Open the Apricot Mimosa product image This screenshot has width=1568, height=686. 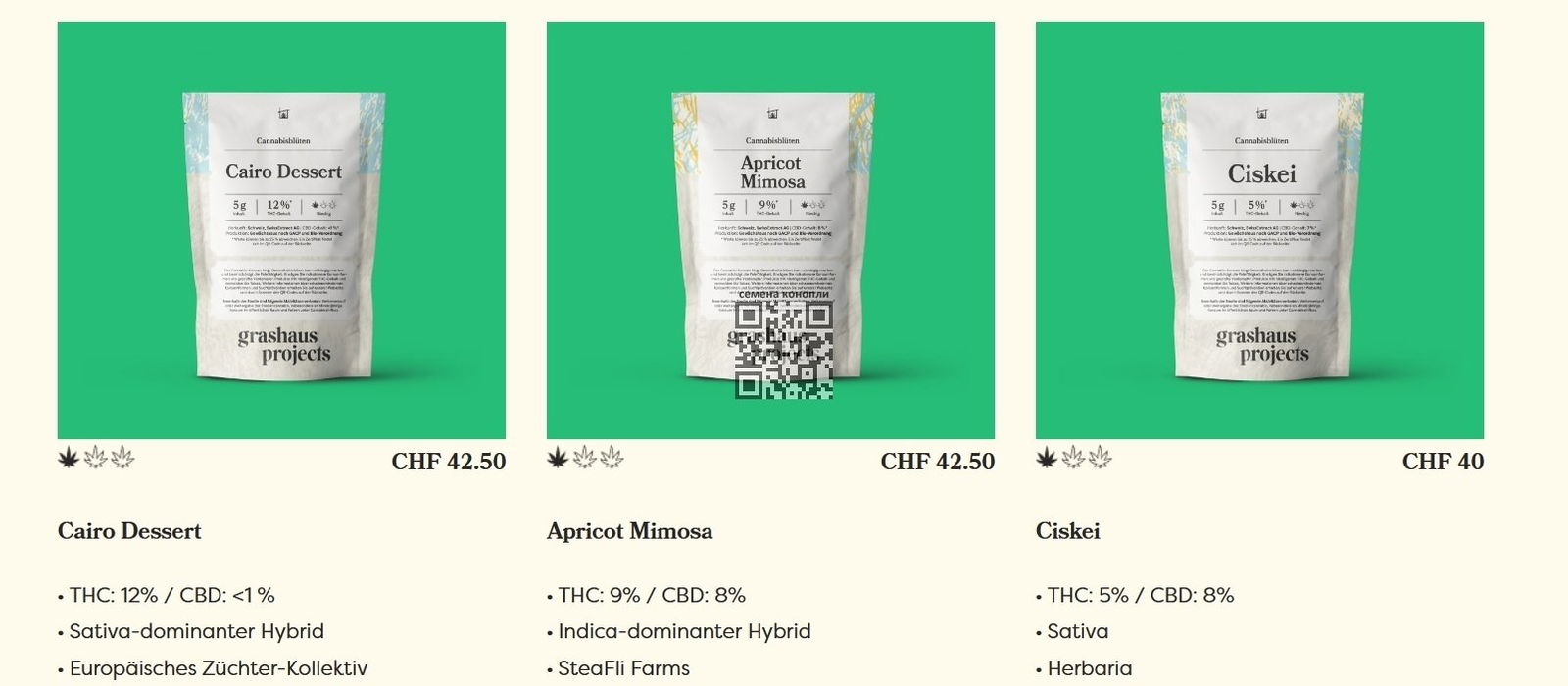click(770, 230)
